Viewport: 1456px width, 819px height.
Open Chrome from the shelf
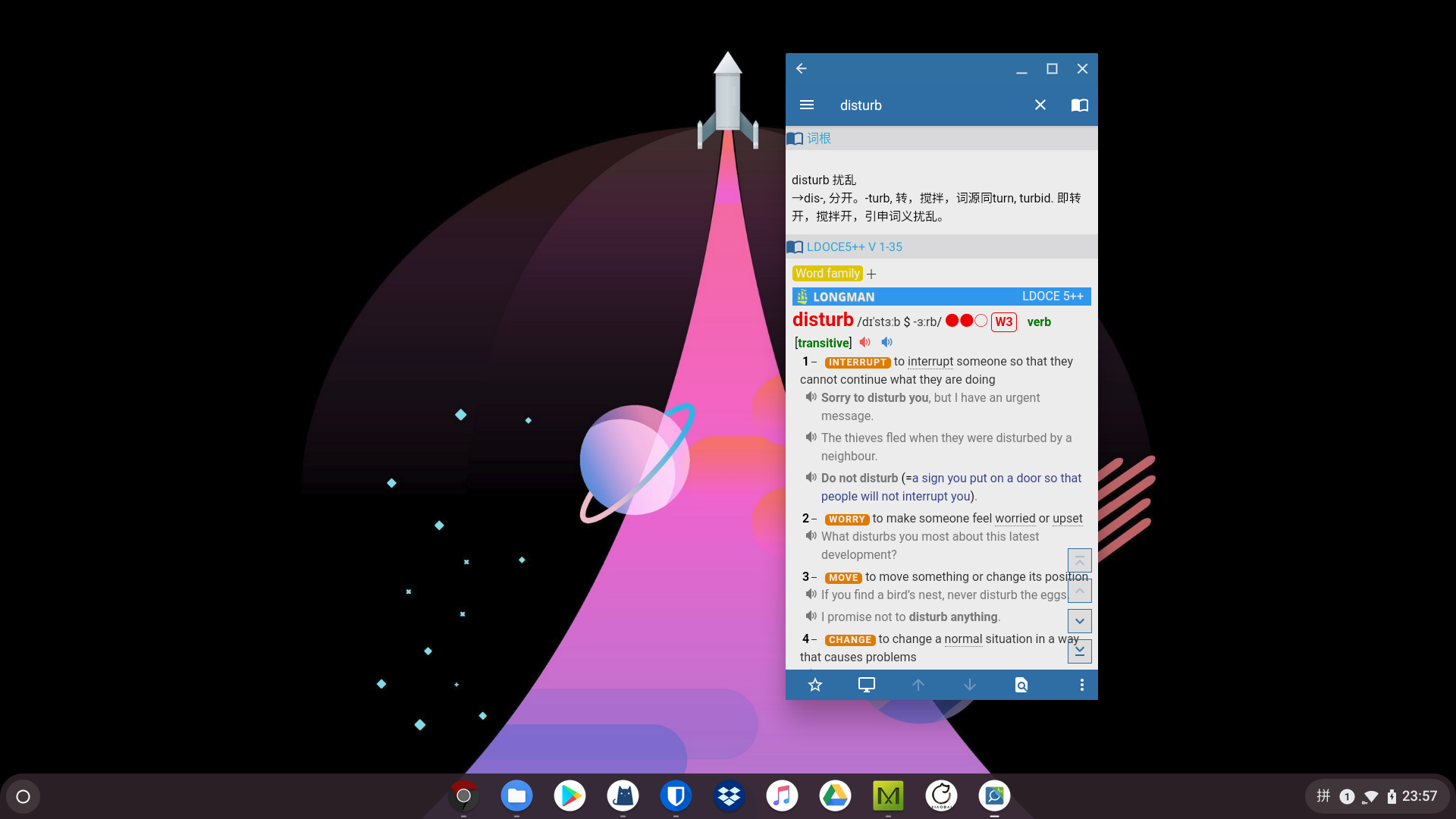click(463, 795)
